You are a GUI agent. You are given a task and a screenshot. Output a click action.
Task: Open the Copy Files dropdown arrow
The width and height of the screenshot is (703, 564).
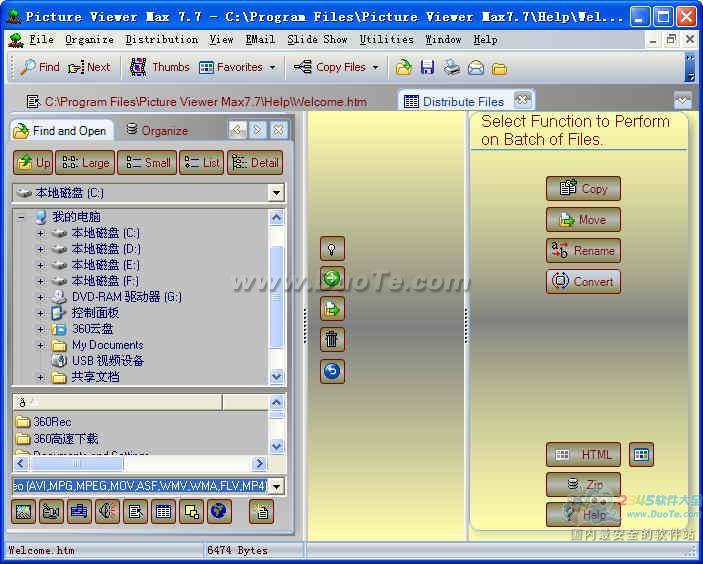[375, 67]
